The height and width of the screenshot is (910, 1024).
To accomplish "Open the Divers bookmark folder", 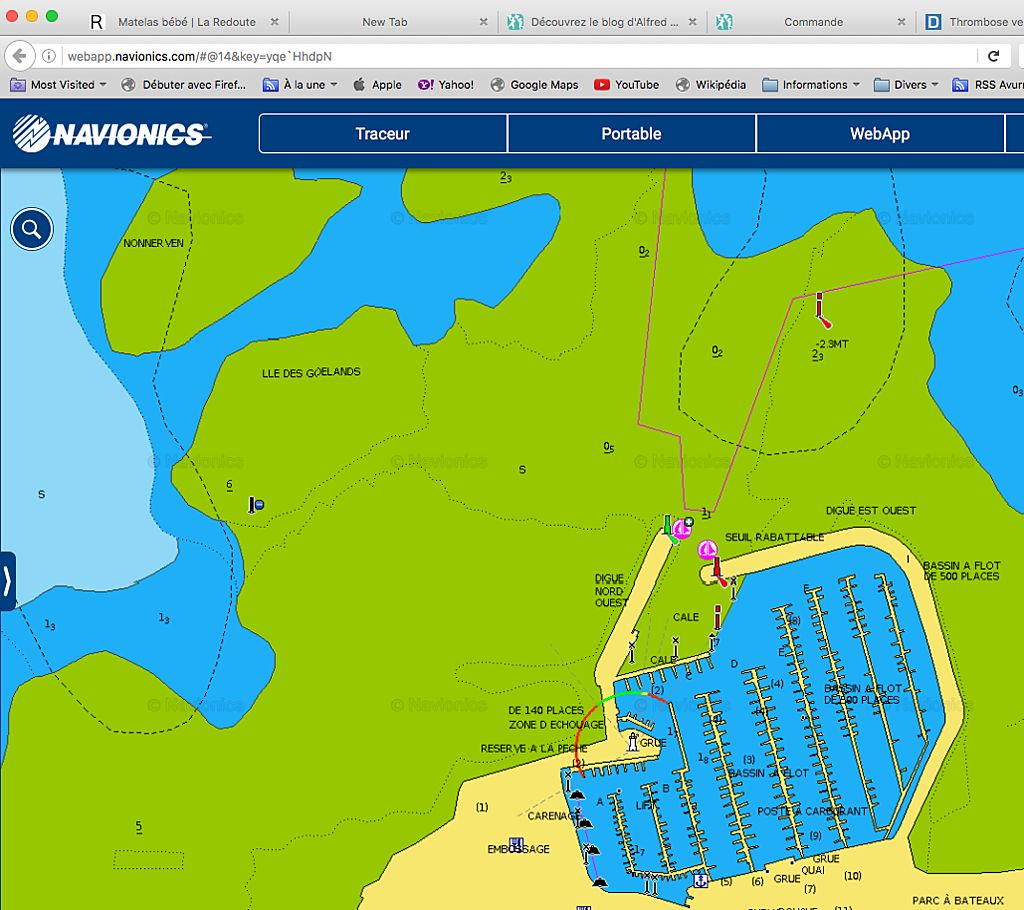I will click(906, 85).
